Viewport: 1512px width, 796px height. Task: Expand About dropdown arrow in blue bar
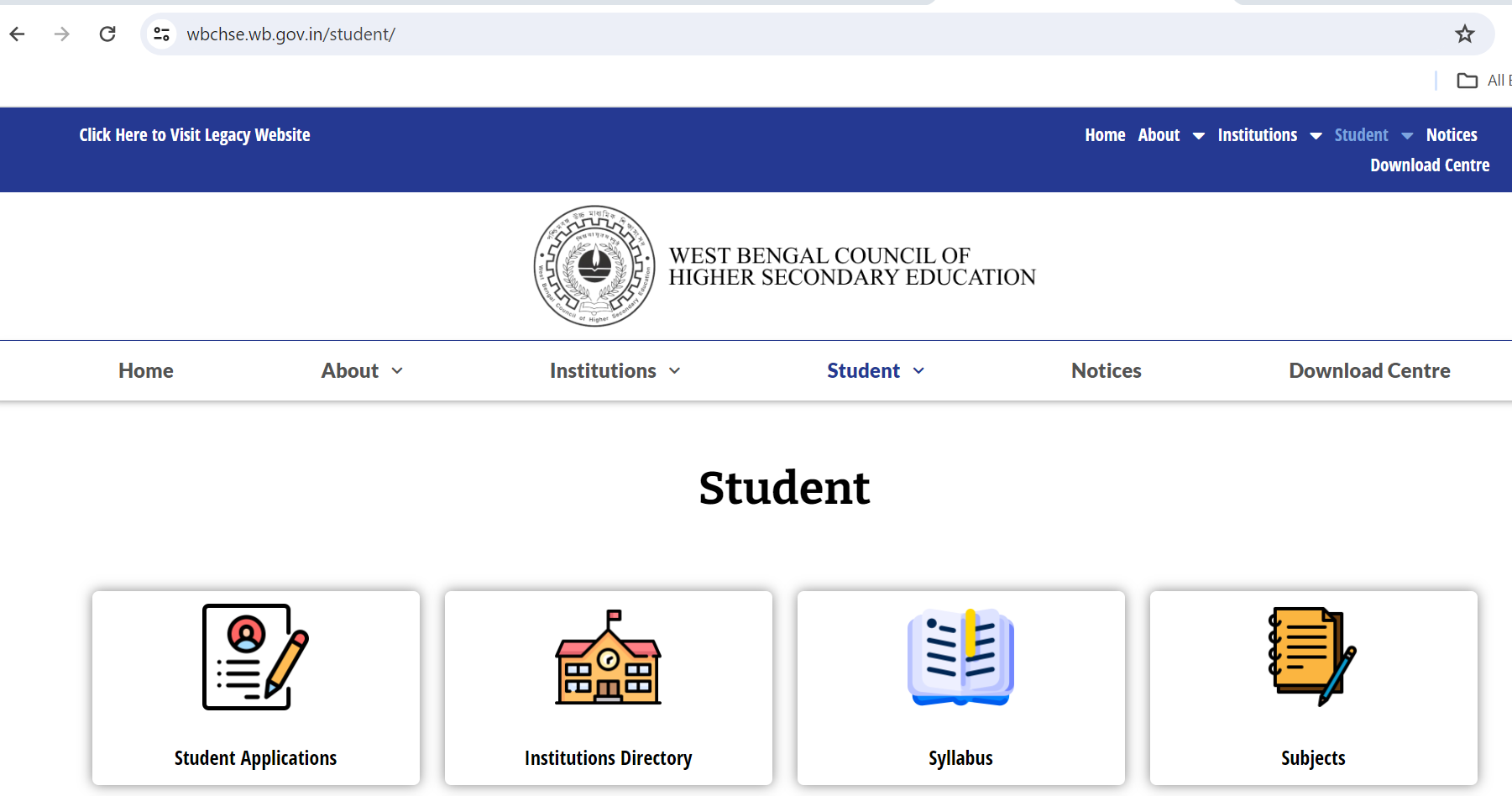coord(1199,136)
